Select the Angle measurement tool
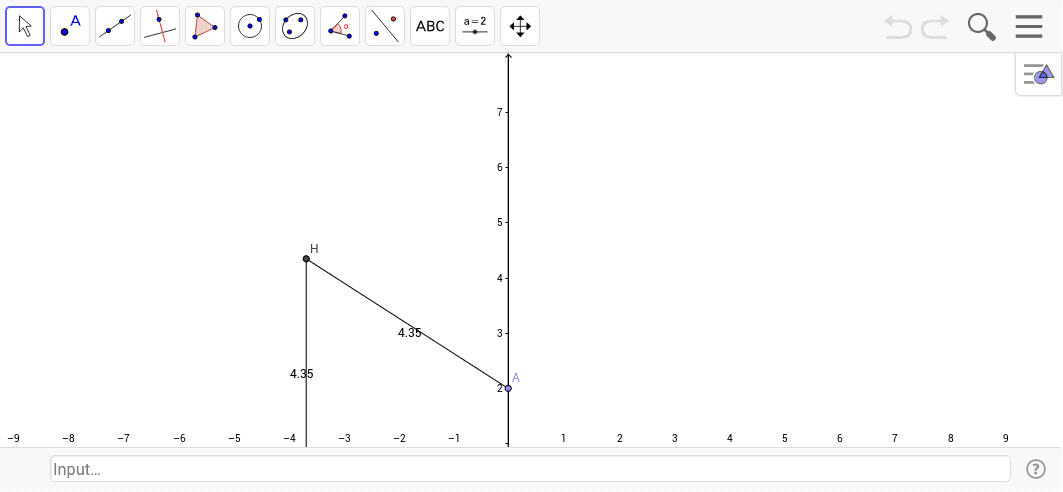 (340, 26)
